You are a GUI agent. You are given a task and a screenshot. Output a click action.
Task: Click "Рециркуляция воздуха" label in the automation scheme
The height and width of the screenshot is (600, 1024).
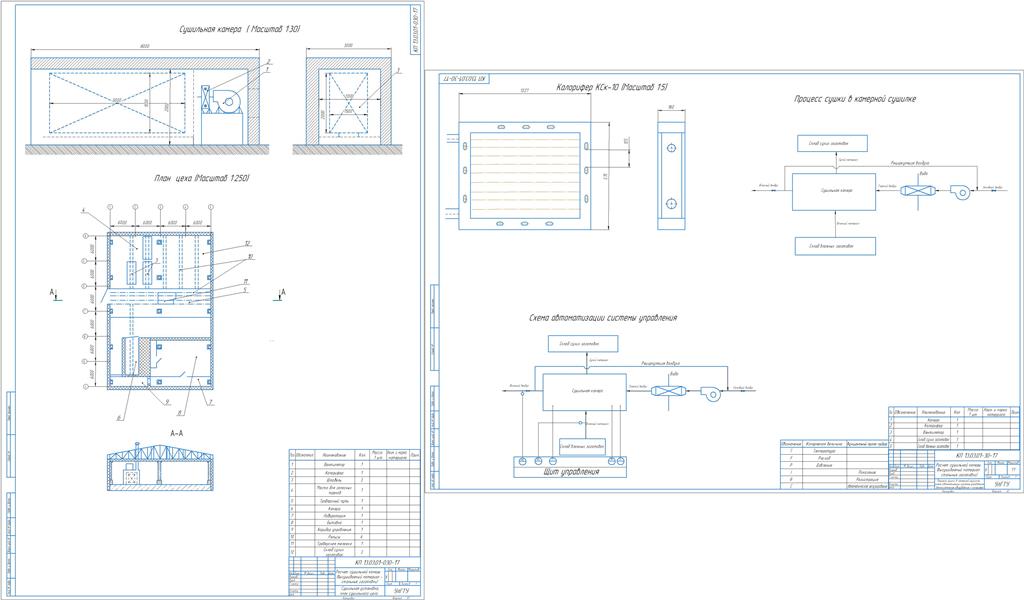(660, 364)
